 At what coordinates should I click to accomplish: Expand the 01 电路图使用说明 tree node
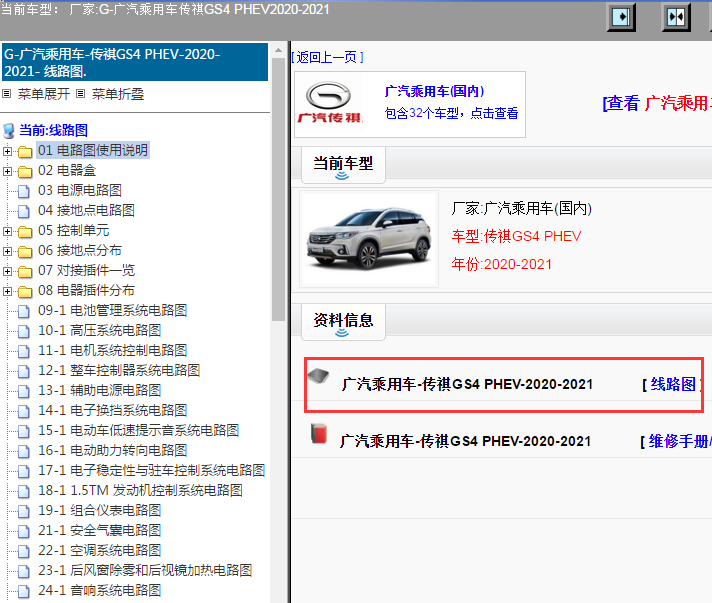(7, 151)
